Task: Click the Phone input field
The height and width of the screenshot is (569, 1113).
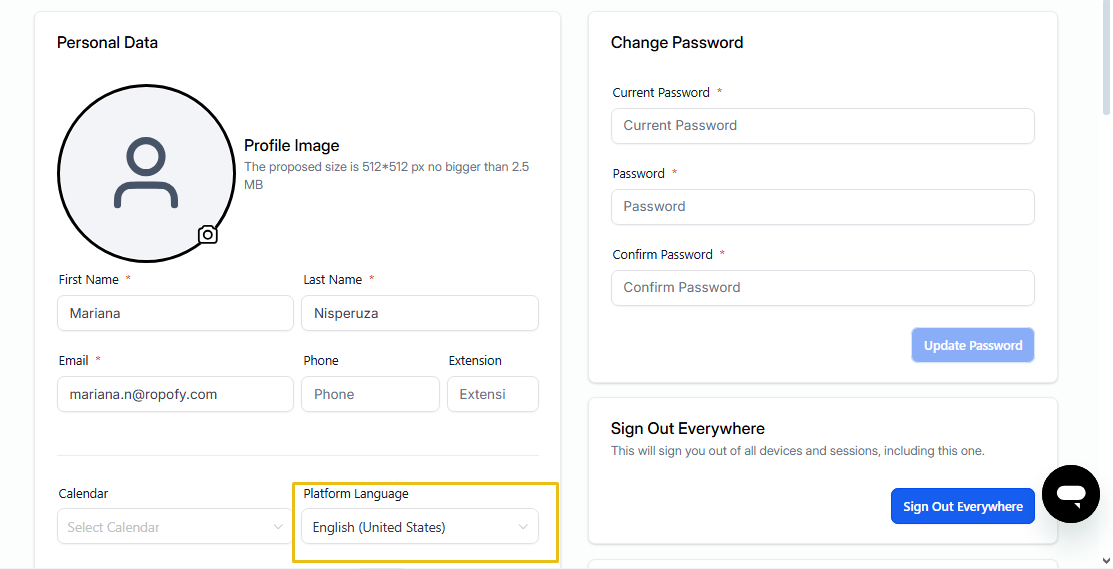Action: (x=371, y=394)
